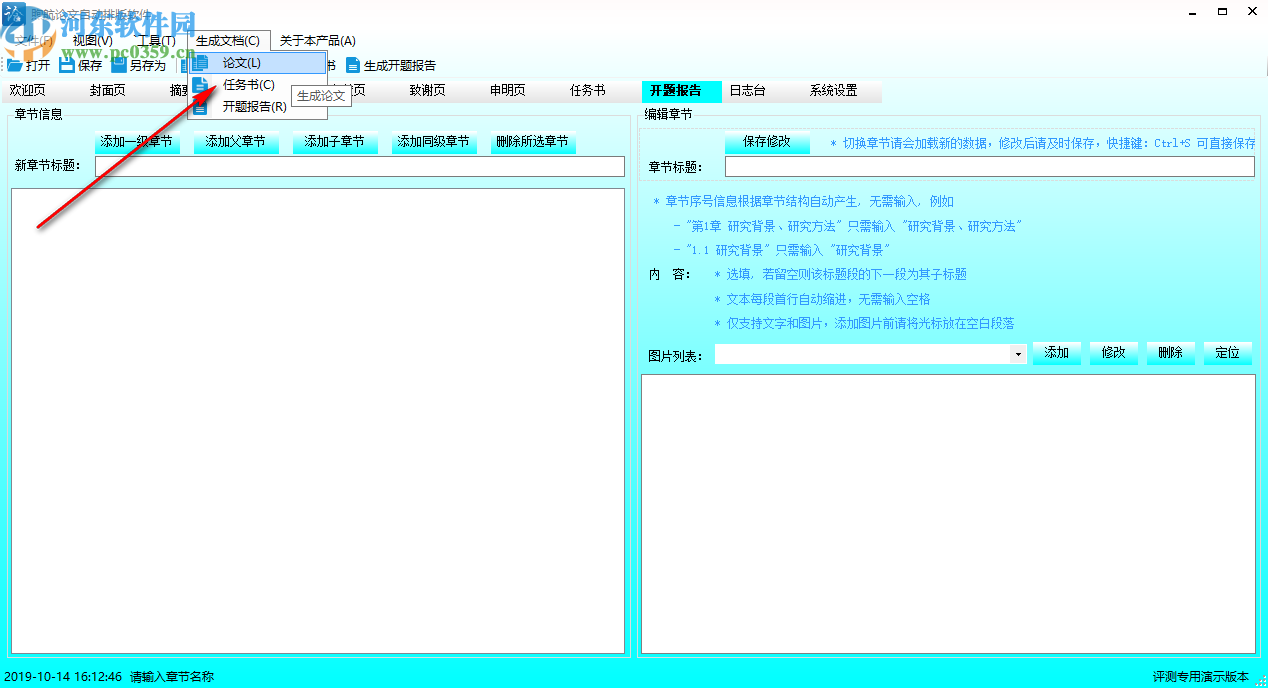Screen dimensions: 1268x688
Task: Click inside the chapter content text area
Action: 948,514
